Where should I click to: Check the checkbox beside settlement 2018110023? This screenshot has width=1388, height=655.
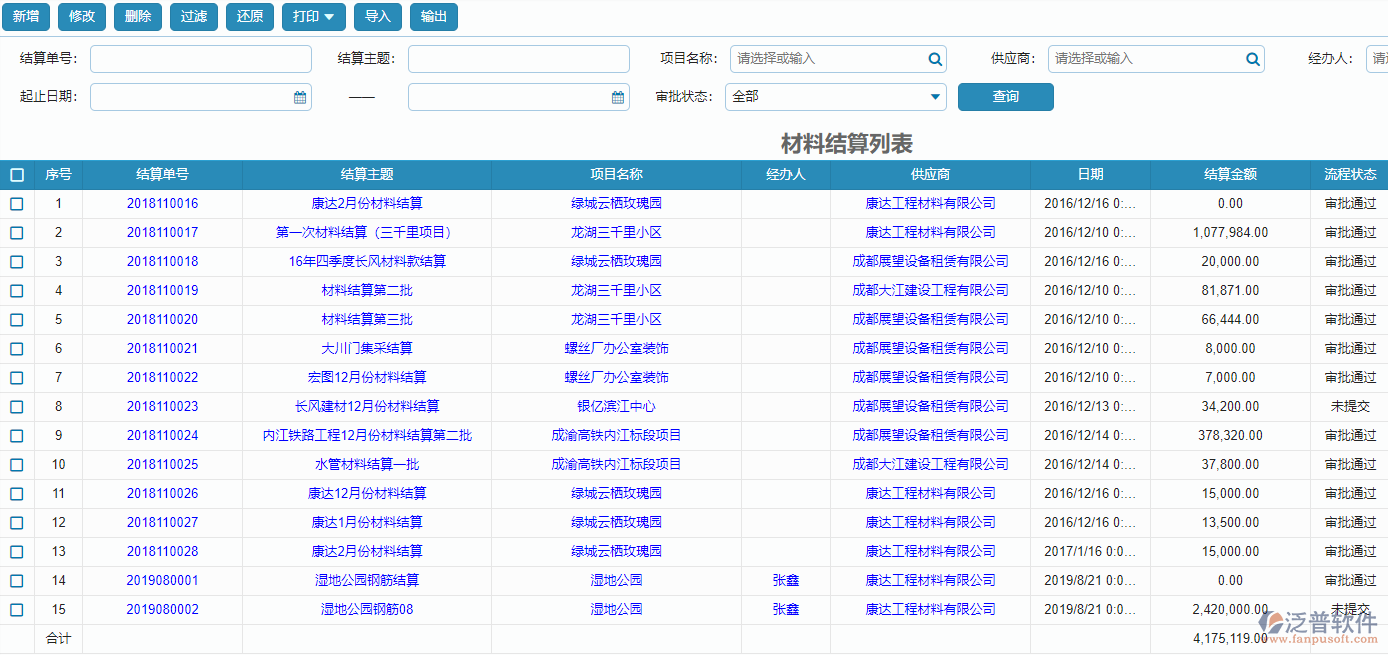(x=16, y=406)
